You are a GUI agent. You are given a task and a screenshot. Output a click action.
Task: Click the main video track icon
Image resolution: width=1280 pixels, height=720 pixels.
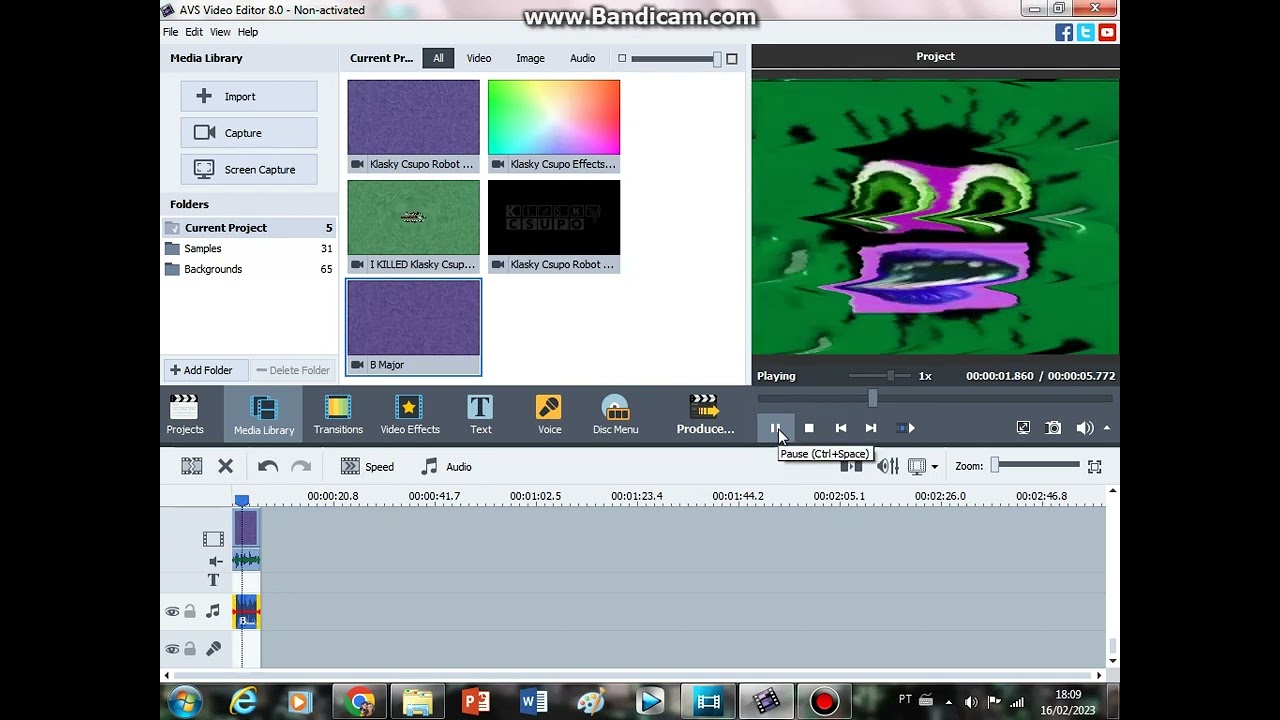213,539
